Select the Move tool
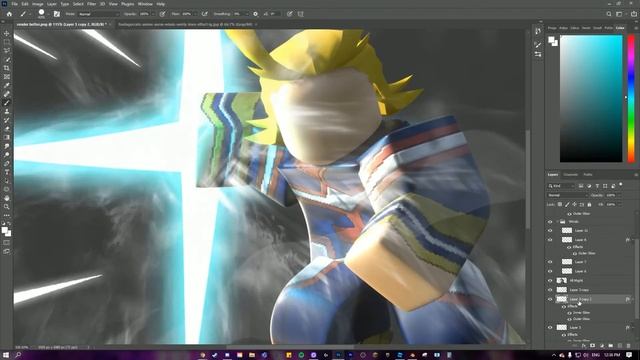Image resolution: width=640 pixels, height=360 pixels. pos(7,33)
